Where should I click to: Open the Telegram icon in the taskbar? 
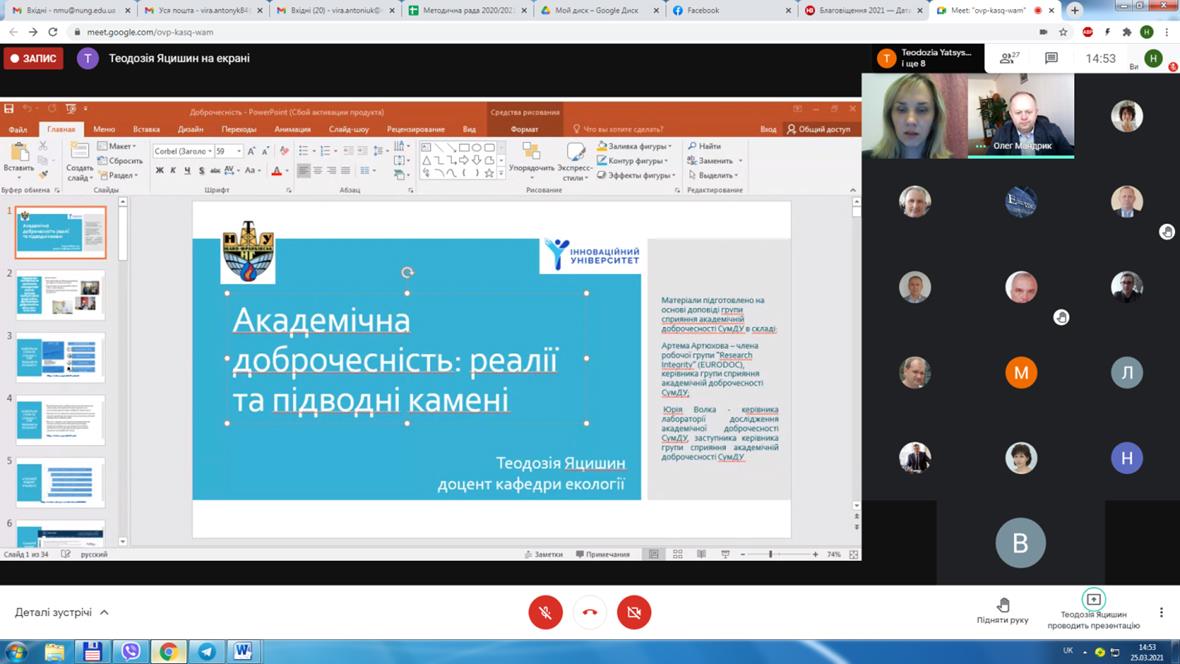pyautogui.click(x=206, y=652)
